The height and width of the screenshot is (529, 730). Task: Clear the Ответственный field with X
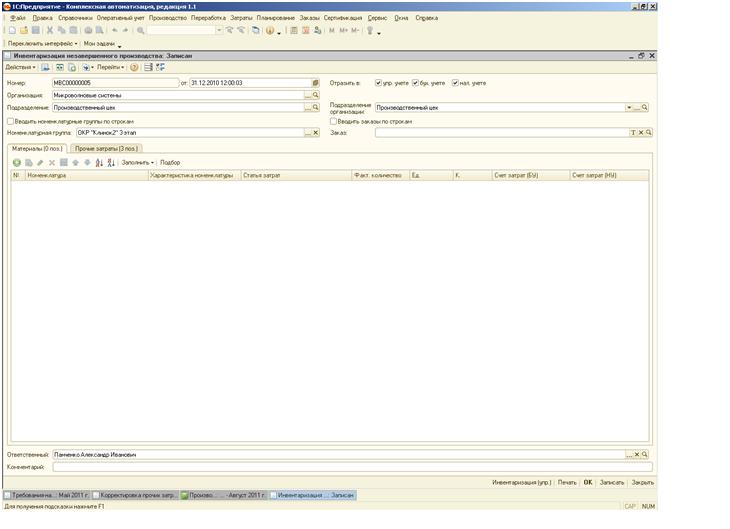[x=637, y=454]
